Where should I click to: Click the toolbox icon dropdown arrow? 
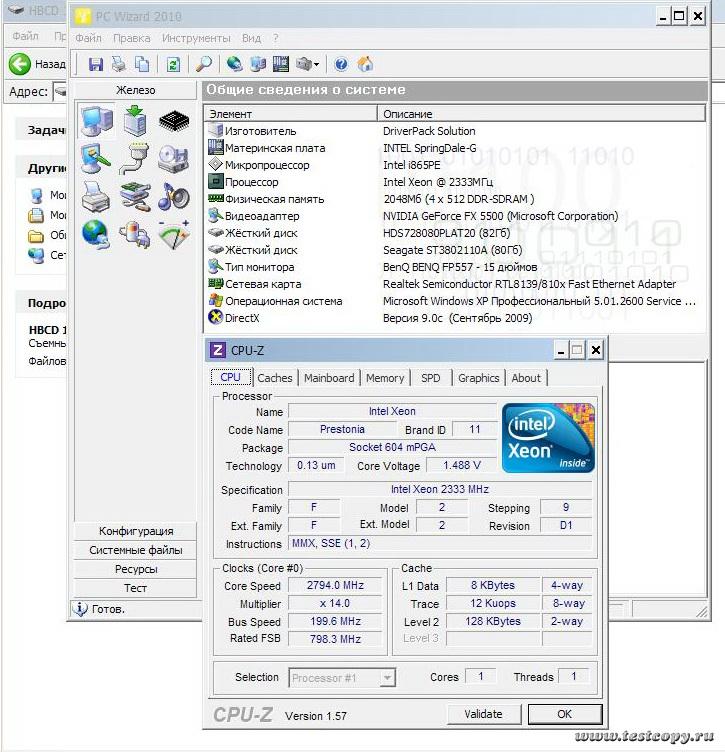coord(316,65)
